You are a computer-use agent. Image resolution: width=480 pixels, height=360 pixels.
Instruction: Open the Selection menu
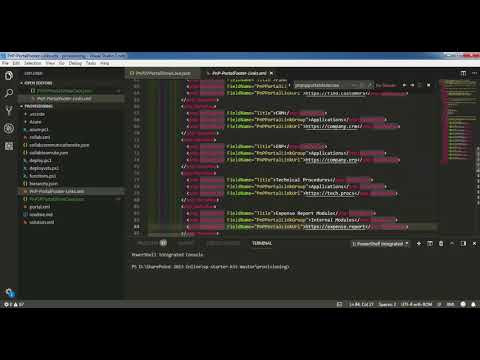[x=33, y=63]
